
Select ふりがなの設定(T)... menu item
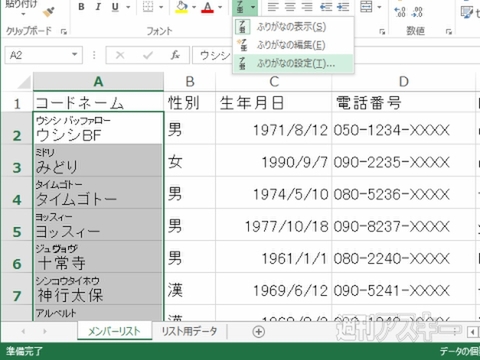tap(293, 63)
